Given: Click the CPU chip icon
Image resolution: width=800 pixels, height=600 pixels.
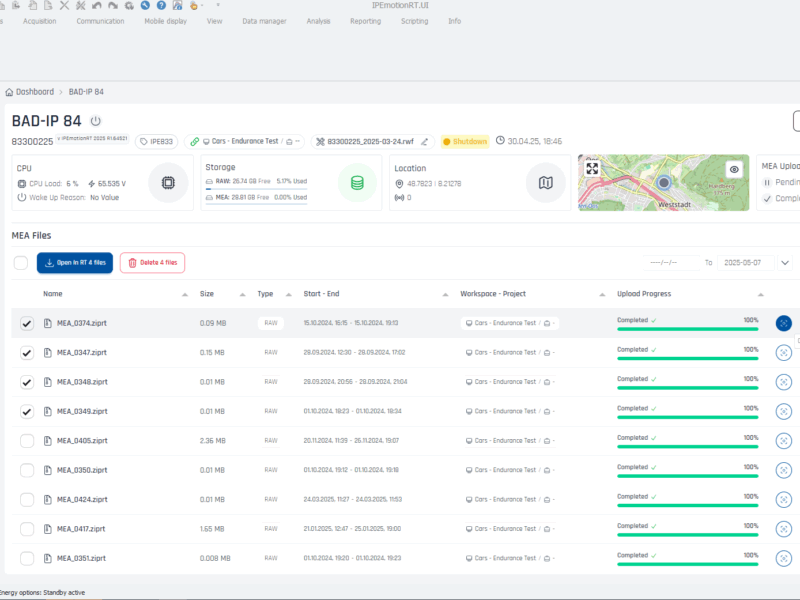Looking at the screenshot, I should (167, 183).
